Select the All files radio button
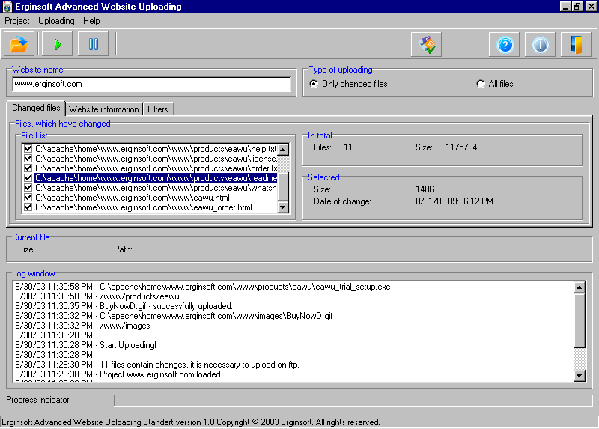Image resolution: width=599 pixels, height=429 pixels. 480,84
